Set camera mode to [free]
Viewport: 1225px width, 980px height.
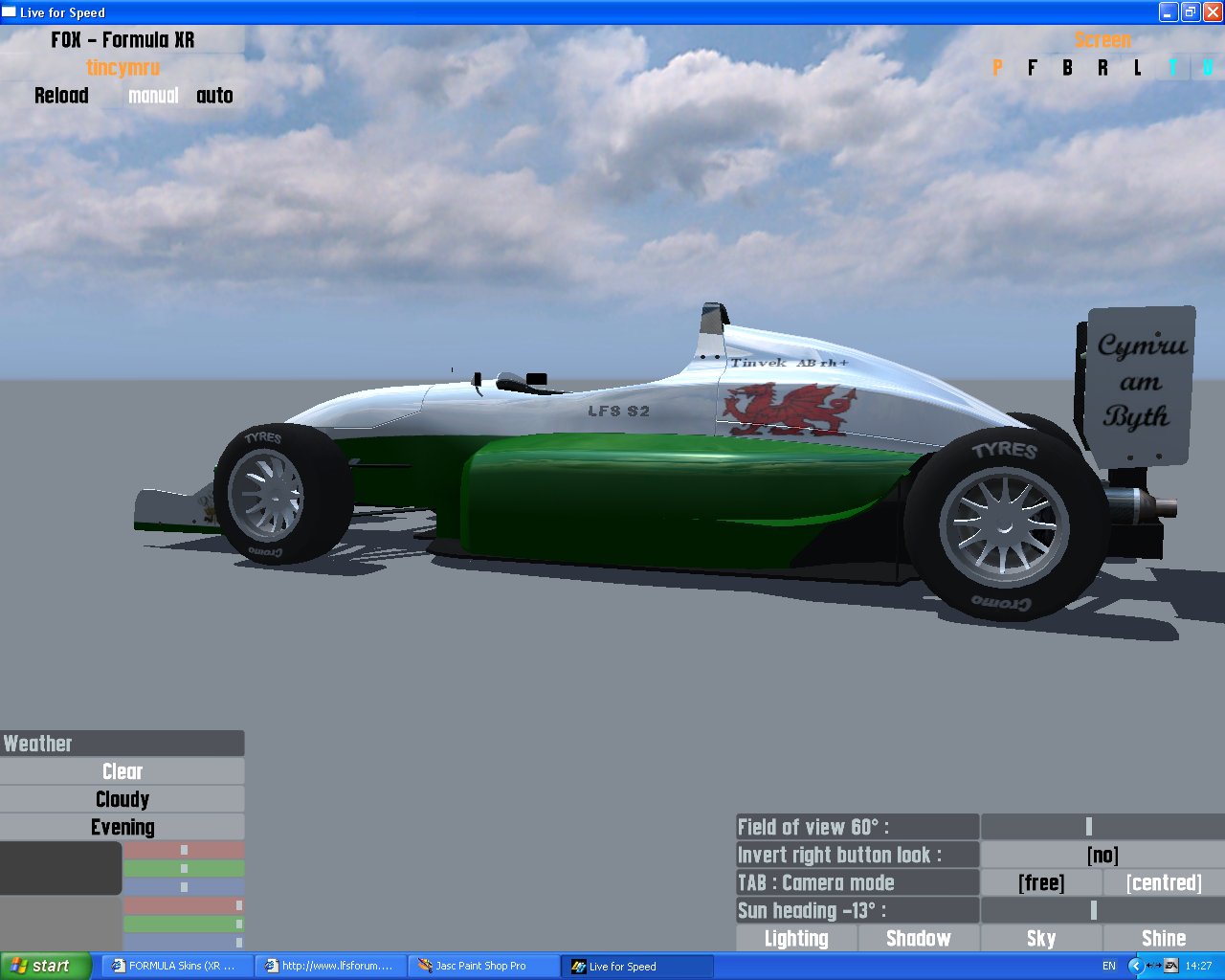[1041, 882]
